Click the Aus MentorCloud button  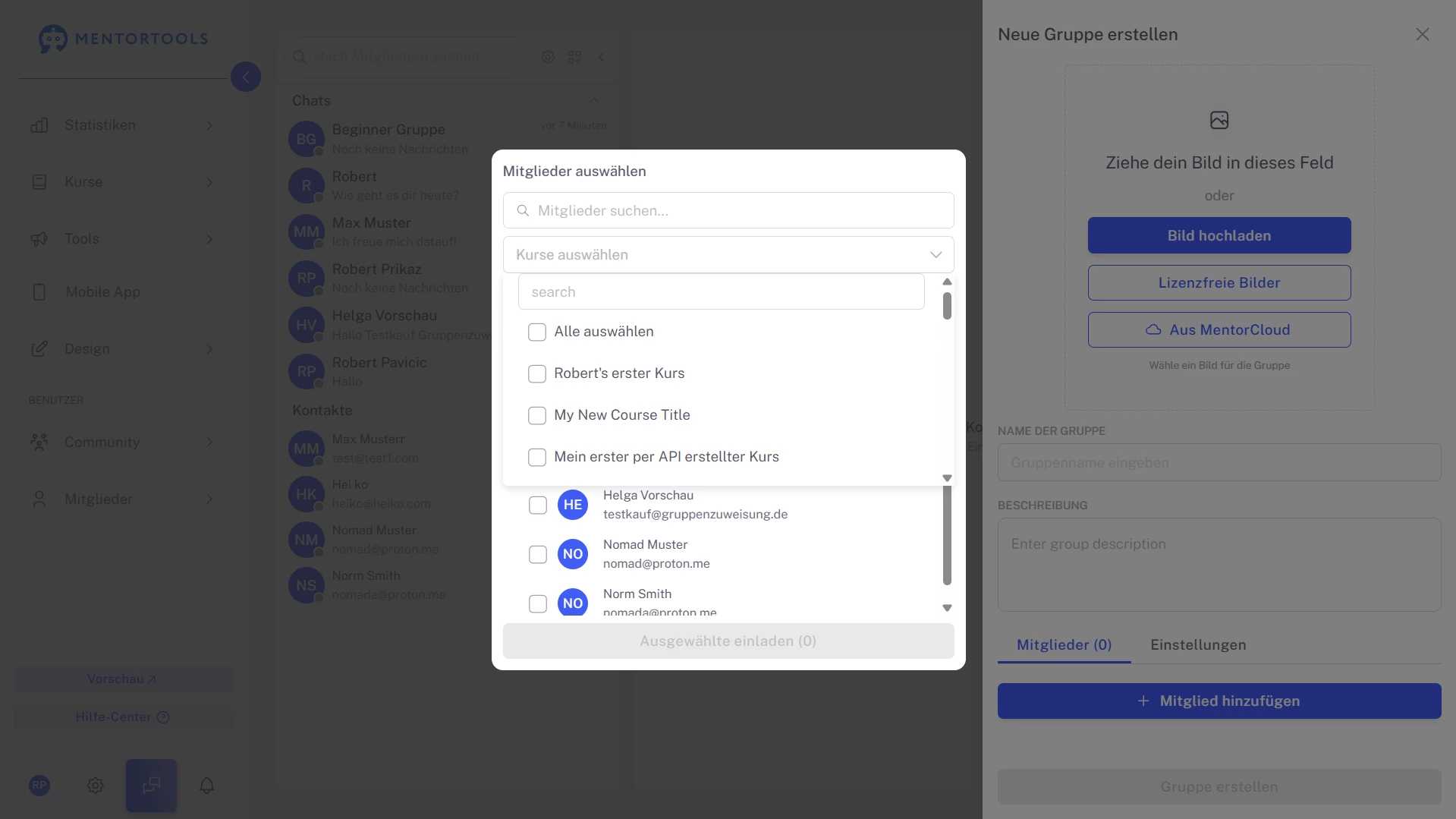click(x=1219, y=329)
